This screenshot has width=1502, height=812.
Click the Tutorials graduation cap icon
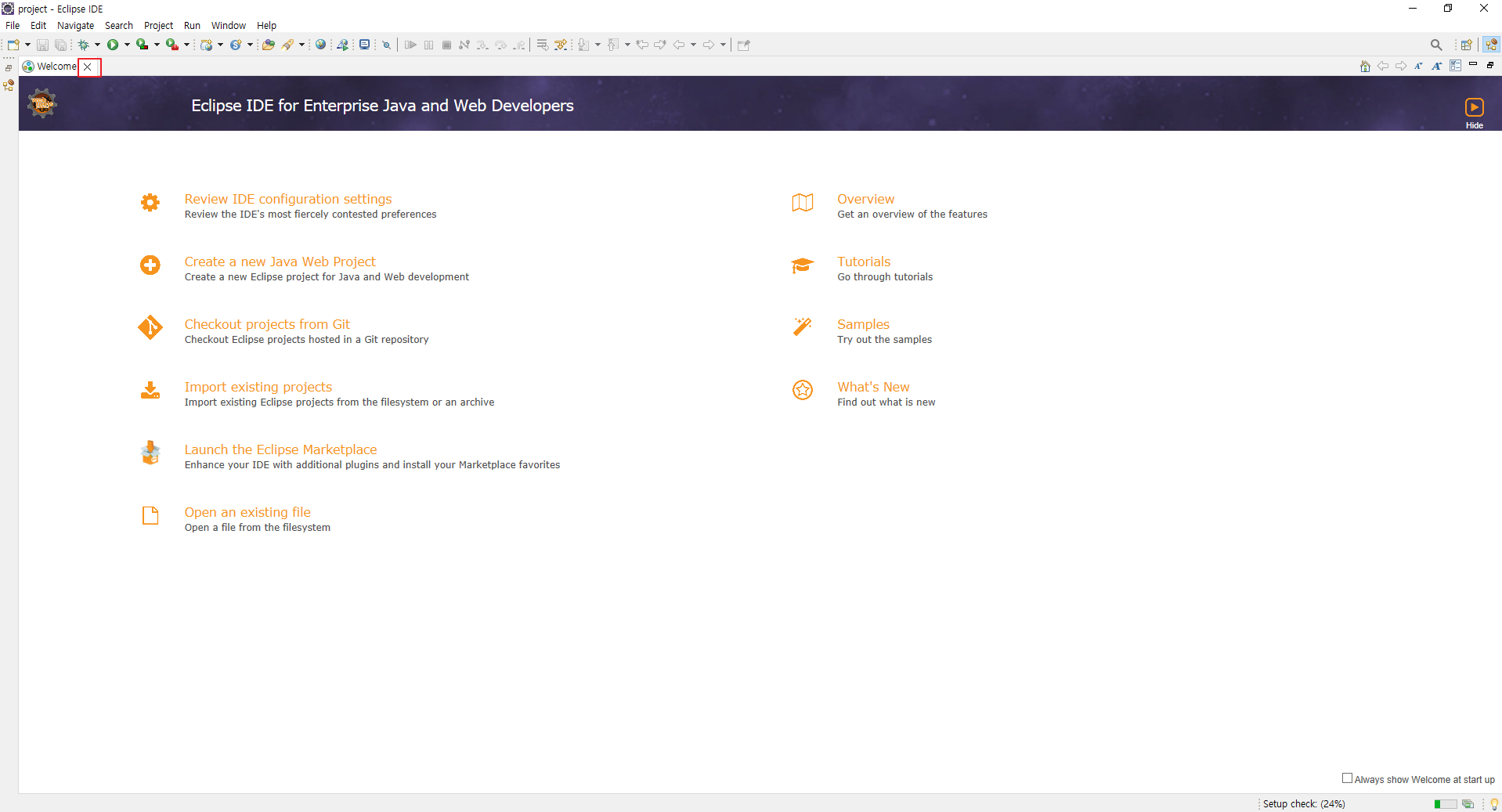[802, 265]
